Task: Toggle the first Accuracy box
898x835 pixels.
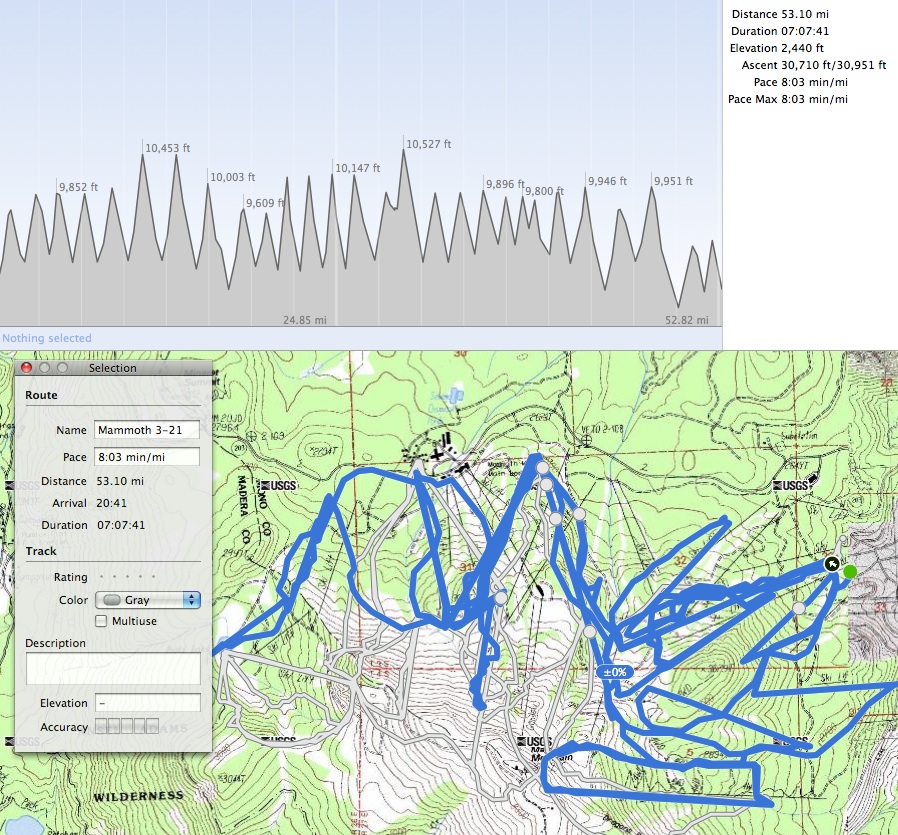Action: tap(102, 727)
